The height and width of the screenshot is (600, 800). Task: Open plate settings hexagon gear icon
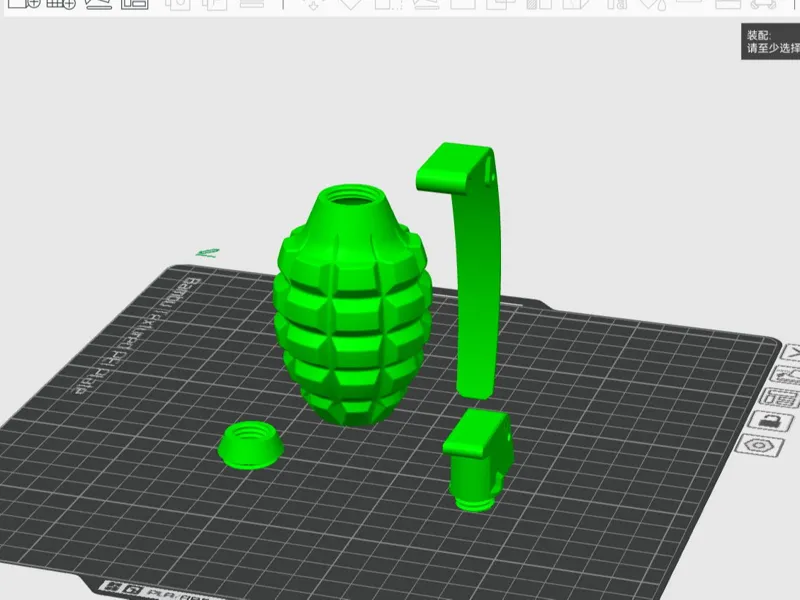click(x=760, y=445)
